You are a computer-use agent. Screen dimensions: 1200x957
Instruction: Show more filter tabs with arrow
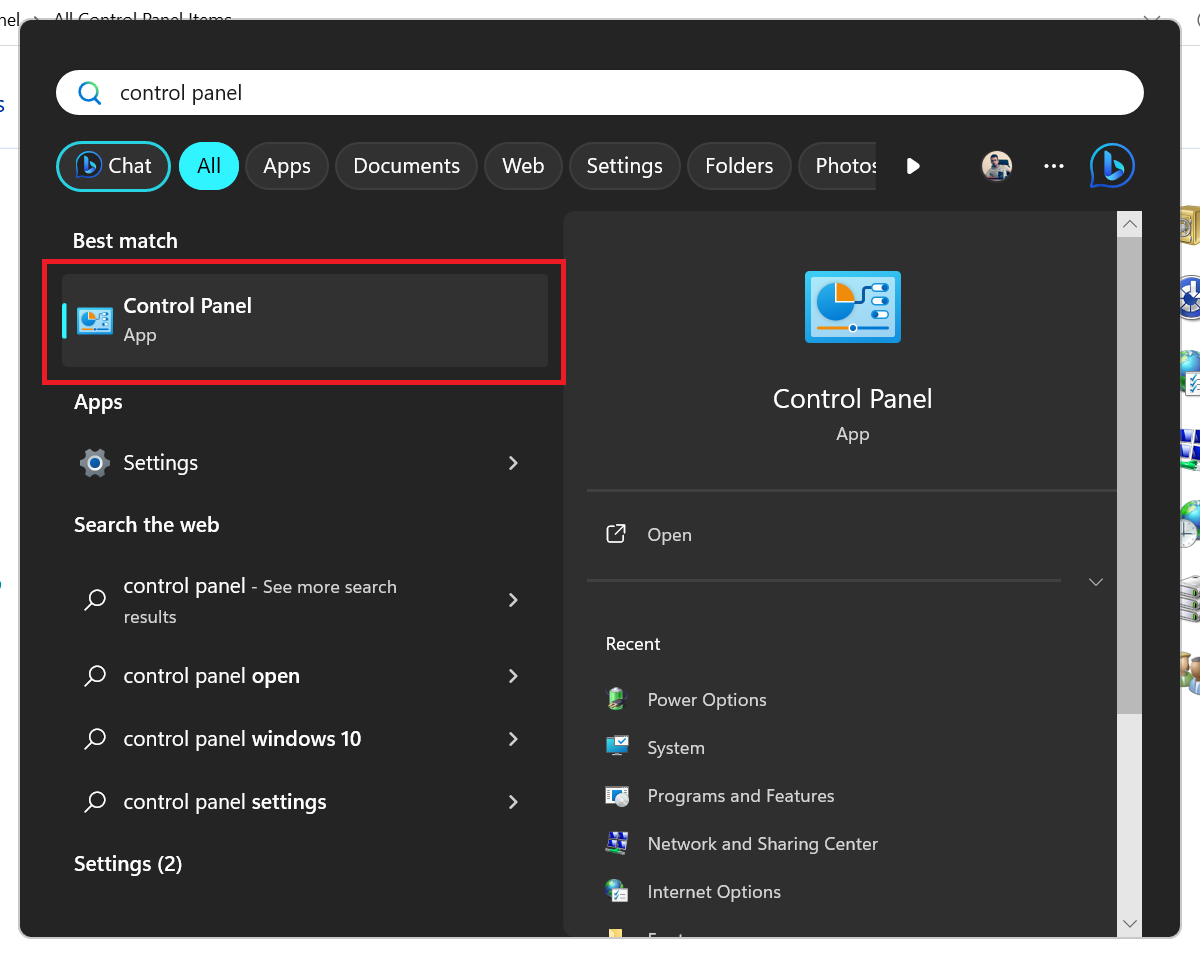912,166
